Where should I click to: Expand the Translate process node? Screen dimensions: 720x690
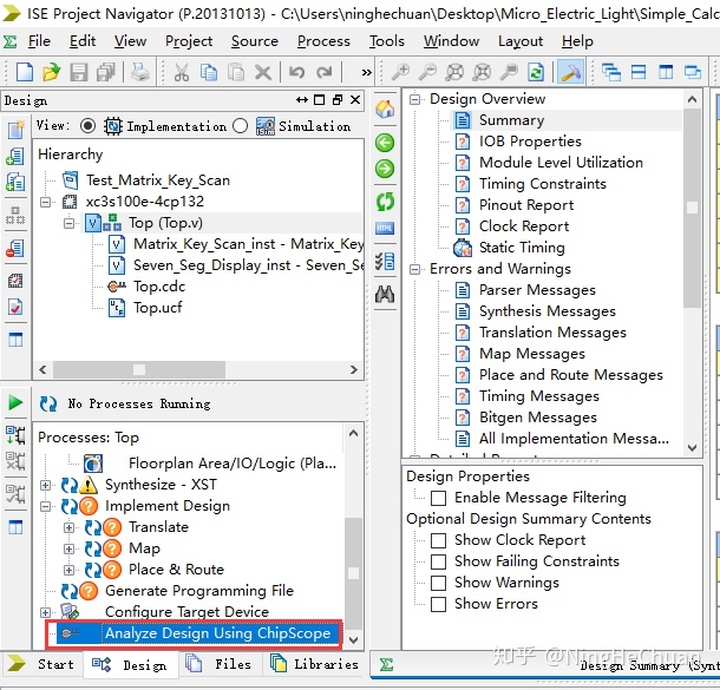(x=69, y=527)
